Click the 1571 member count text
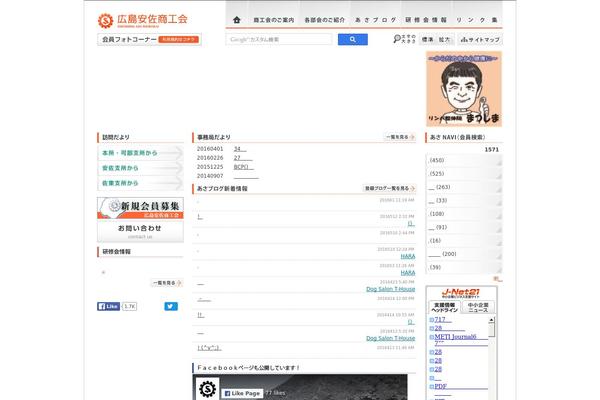This screenshot has width=600, height=400. click(492, 150)
